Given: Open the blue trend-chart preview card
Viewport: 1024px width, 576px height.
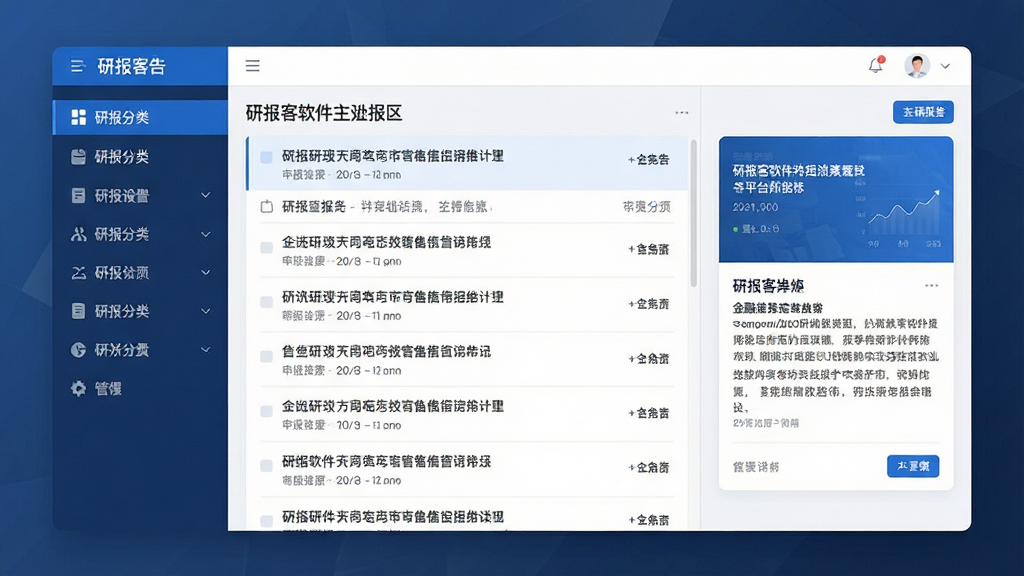Looking at the screenshot, I should (836, 199).
